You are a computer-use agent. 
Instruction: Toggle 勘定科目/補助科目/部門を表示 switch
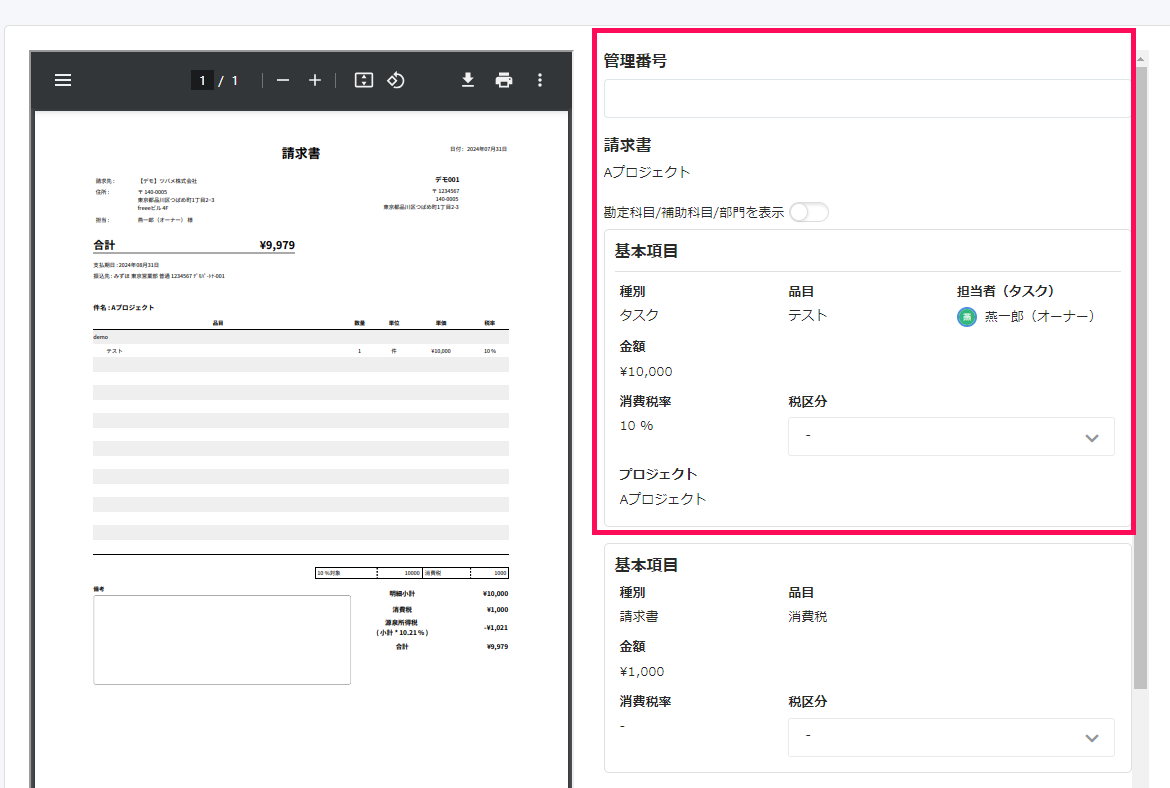tap(809, 212)
